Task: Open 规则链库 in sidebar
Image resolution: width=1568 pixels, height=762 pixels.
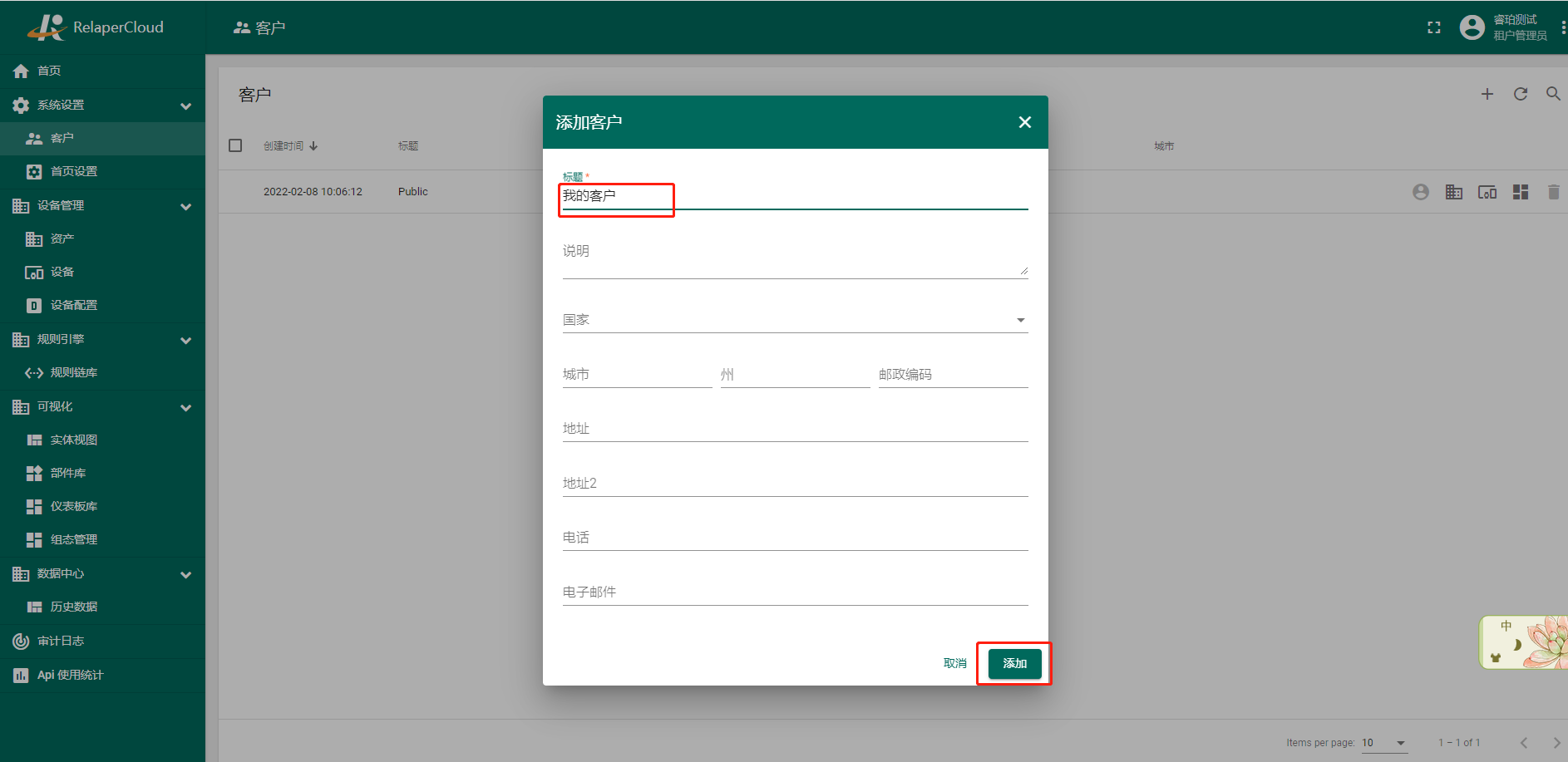Action: 102,373
